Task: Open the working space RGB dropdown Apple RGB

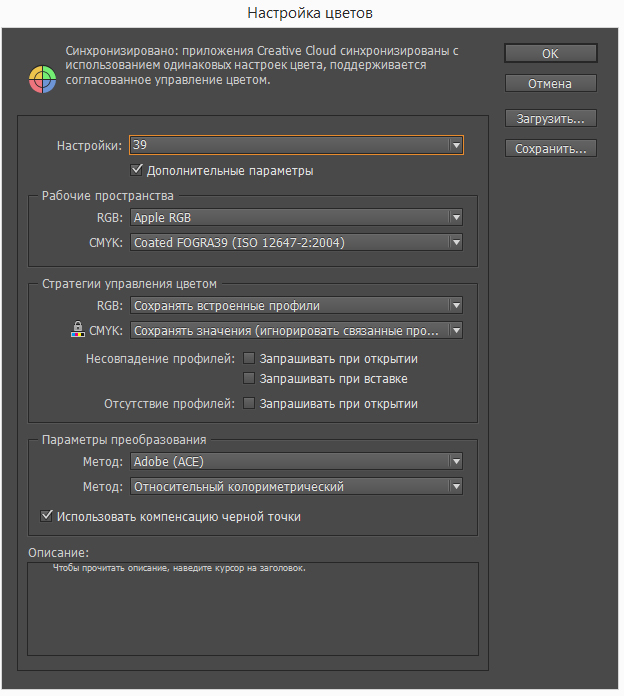Action: pos(296,218)
